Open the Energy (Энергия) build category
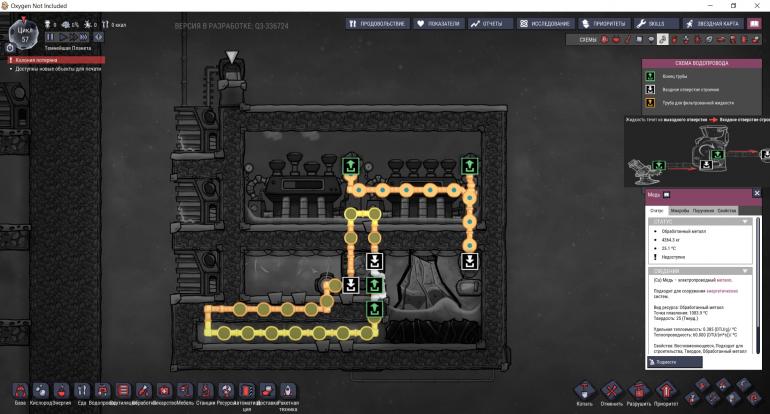The height and width of the screenshot is (414, 770). point(60,390)
